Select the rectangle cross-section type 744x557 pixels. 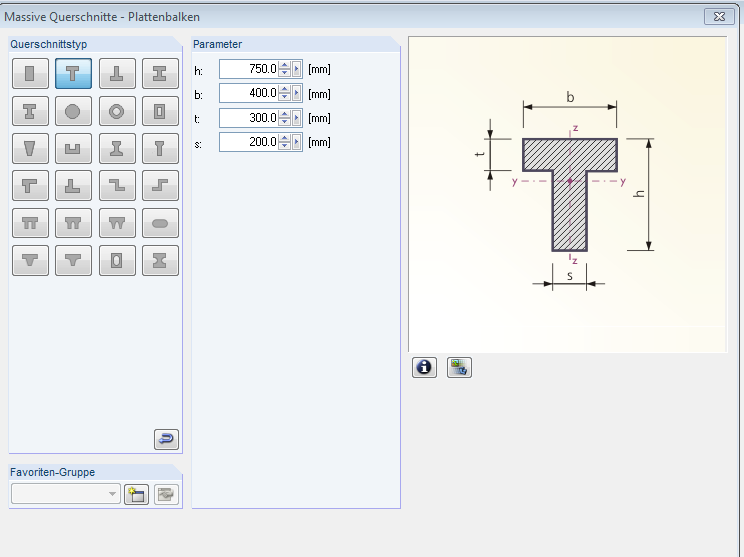30,73
